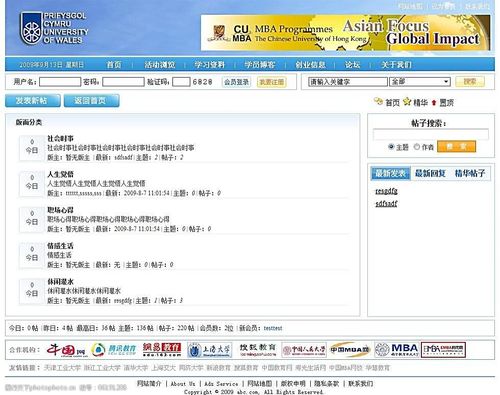Focus the 密码 input field
This screenshot has width=500, height=395.
tap(123, 82)
